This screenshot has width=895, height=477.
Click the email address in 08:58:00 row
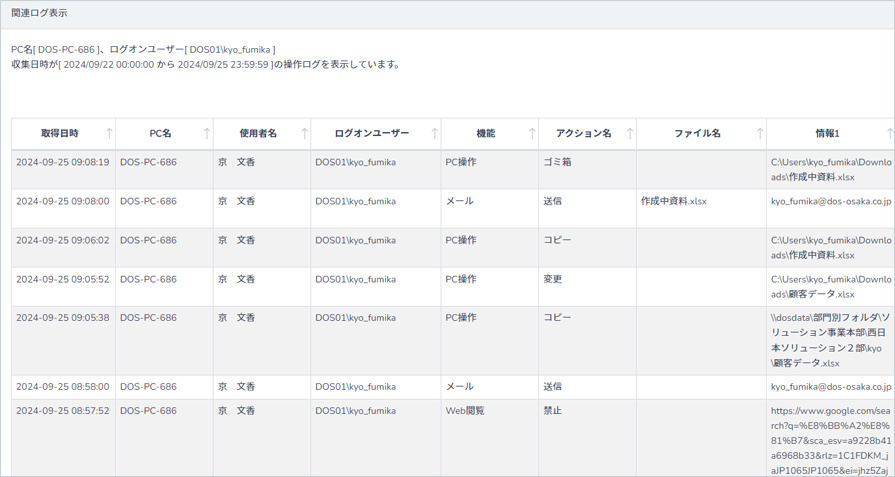point(831,387)
